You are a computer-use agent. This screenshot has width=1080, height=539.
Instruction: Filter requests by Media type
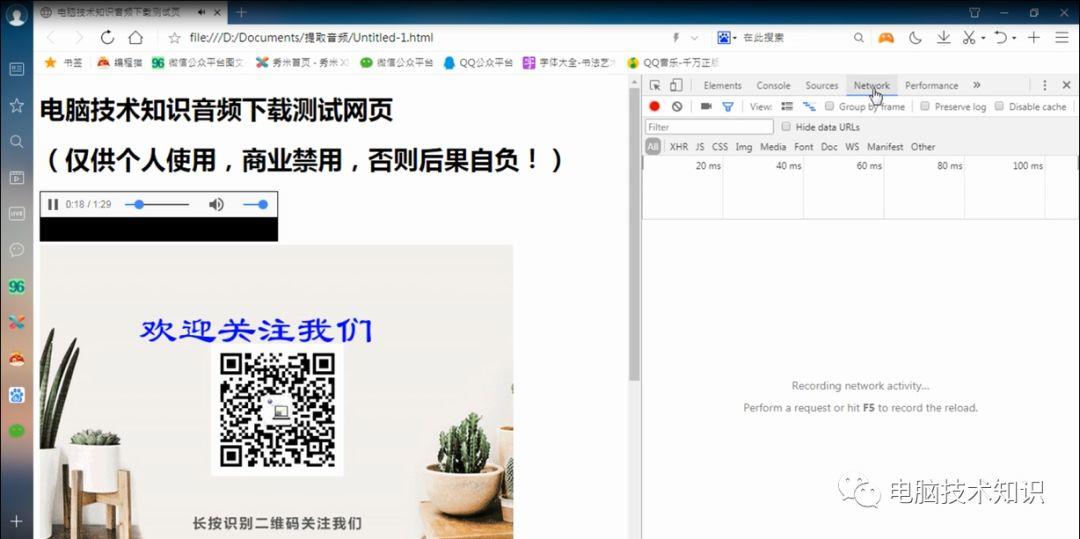click(x=773, y=147)
